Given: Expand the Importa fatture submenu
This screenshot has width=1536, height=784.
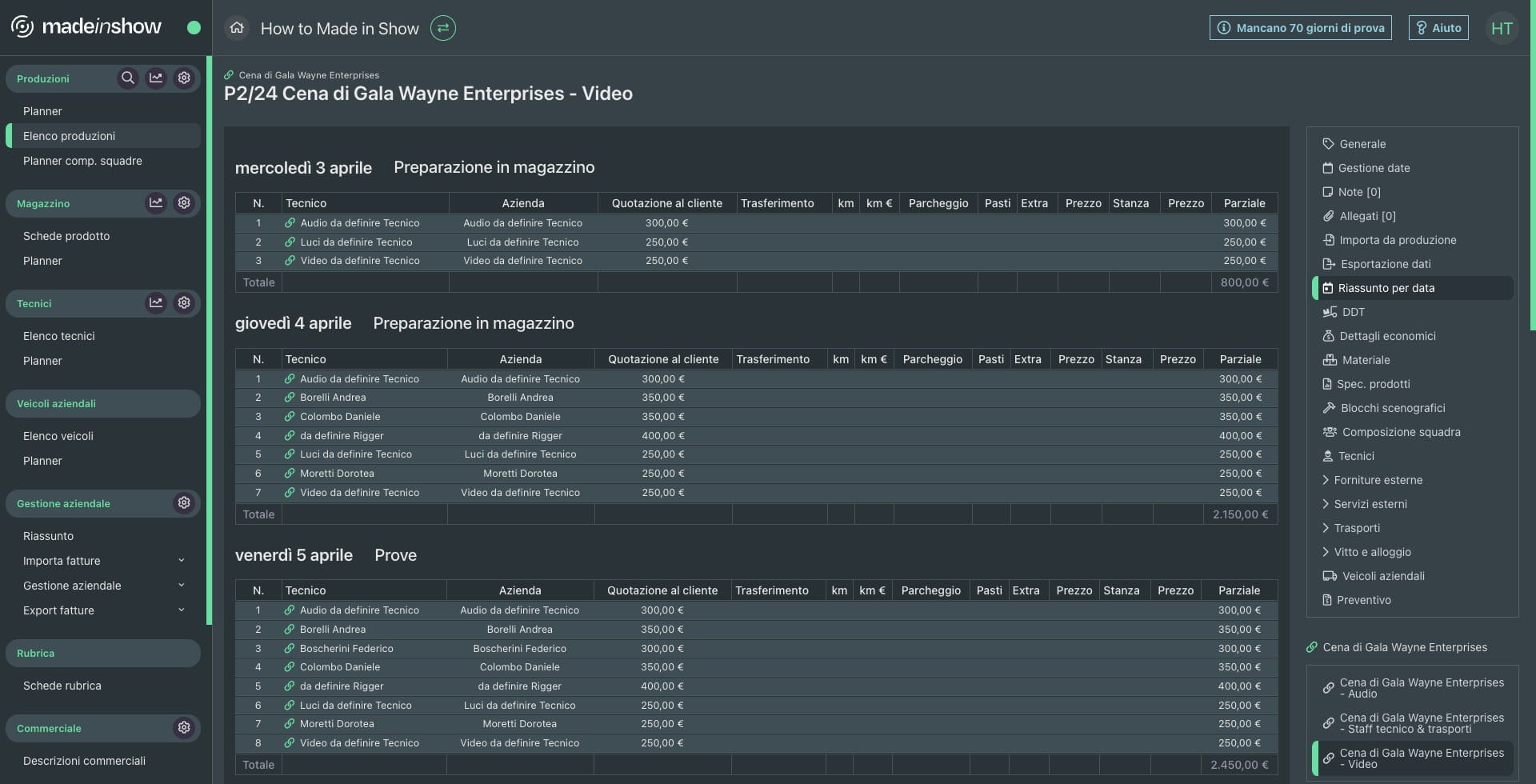Looking at the screenshot, I should (181, 561).
